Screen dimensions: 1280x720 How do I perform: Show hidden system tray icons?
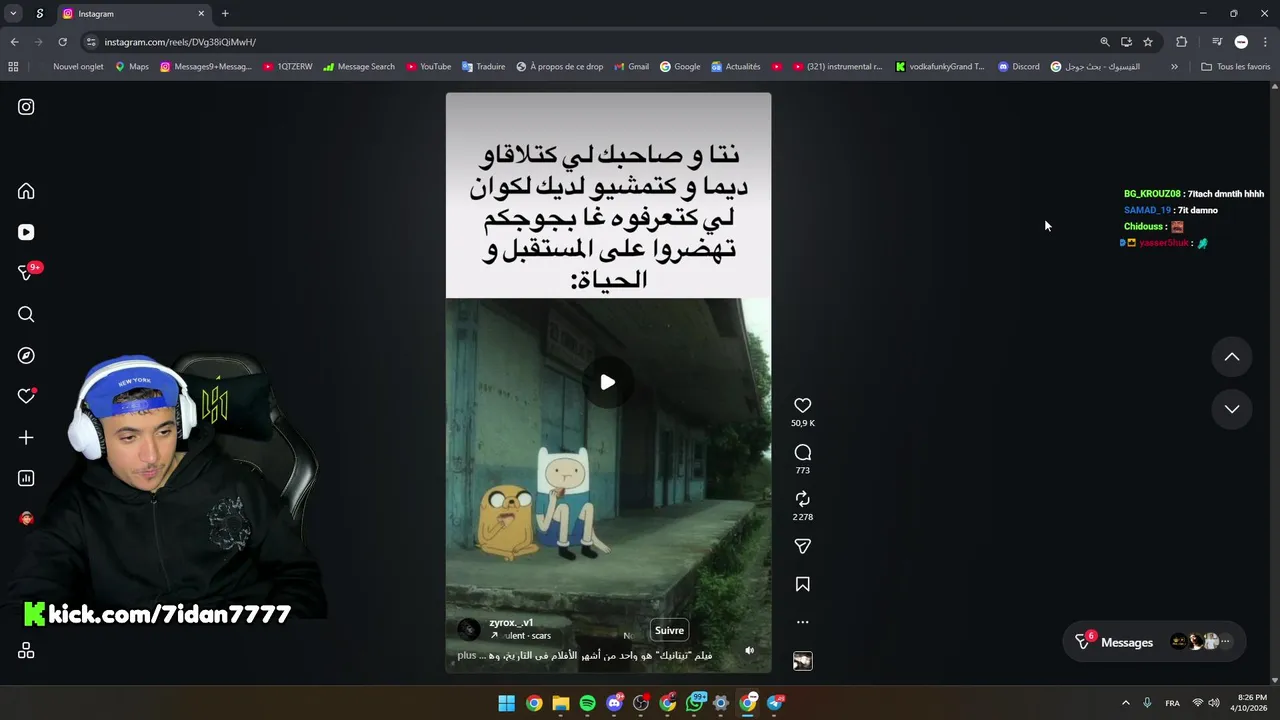coord(1126,703)
